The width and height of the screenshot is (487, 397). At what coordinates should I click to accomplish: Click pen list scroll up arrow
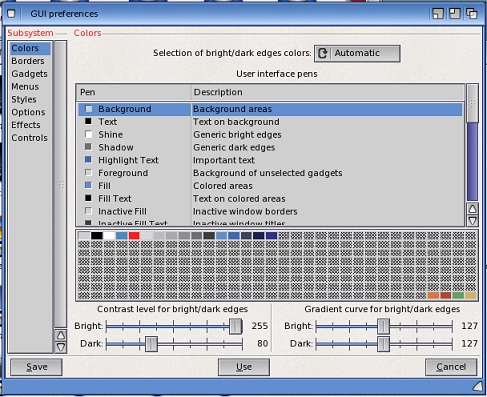(x=472, y=209)
